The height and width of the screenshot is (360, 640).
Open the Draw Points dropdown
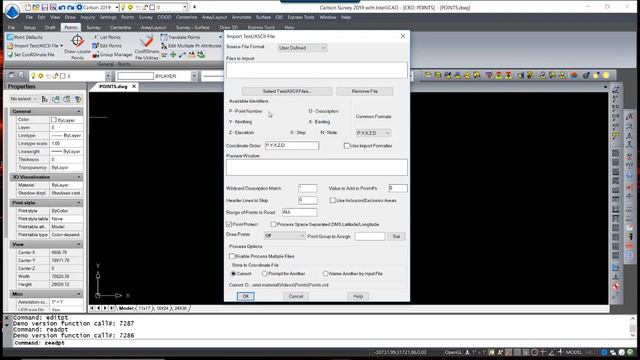[x=284, y=236]
